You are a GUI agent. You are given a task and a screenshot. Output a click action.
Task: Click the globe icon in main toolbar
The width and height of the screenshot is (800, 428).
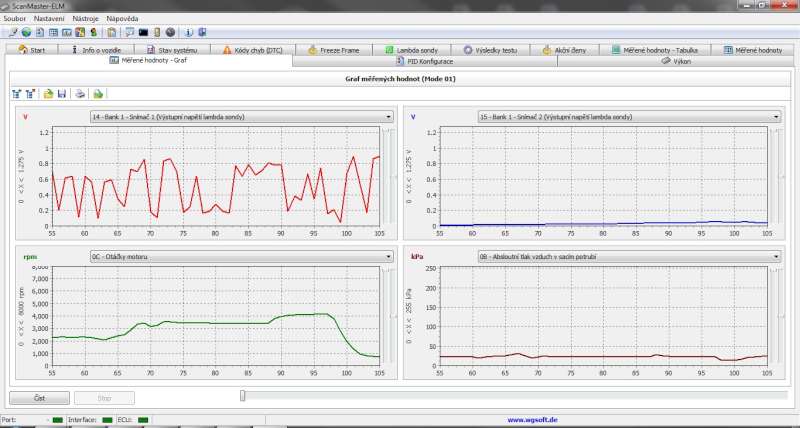coord(26,33)
